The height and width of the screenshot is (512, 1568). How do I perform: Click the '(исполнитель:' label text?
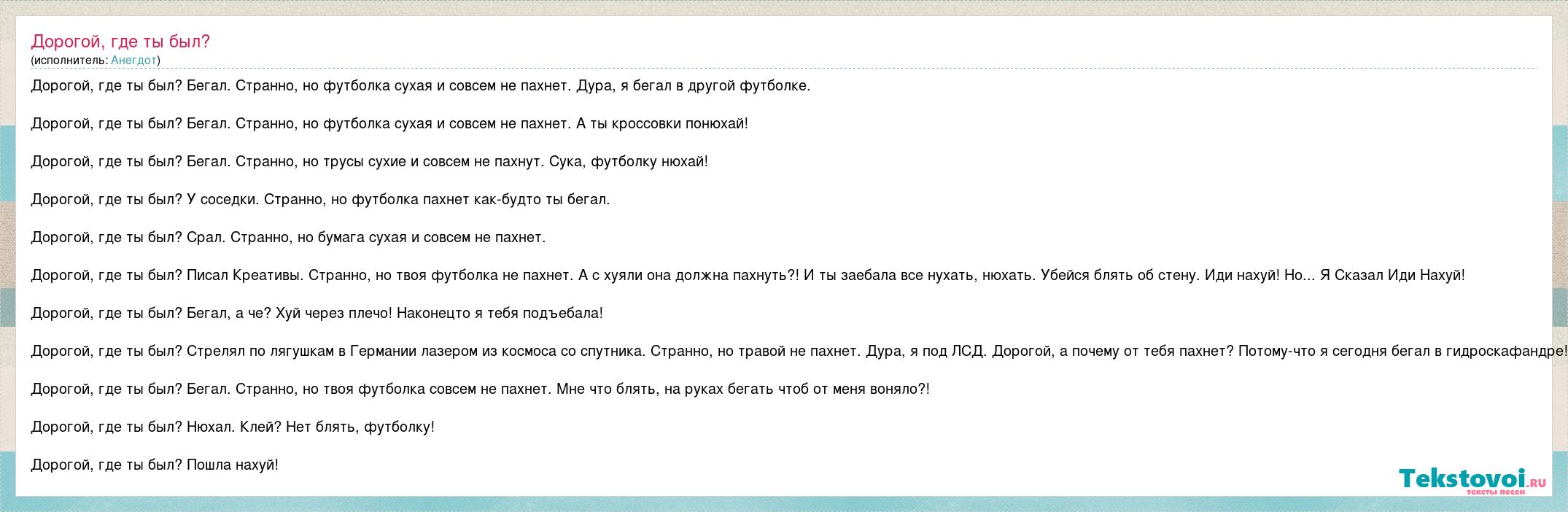69,61
